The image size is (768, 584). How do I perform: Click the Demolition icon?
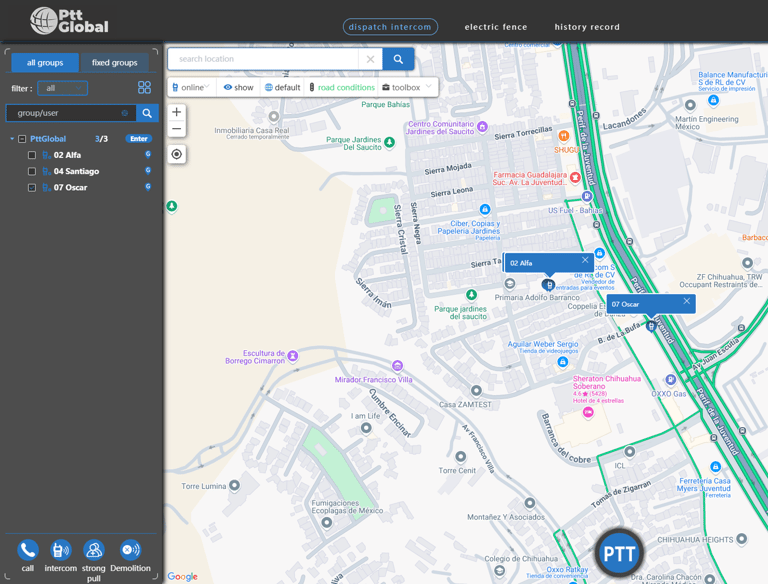pyautogui.click(x=130, y=550)
